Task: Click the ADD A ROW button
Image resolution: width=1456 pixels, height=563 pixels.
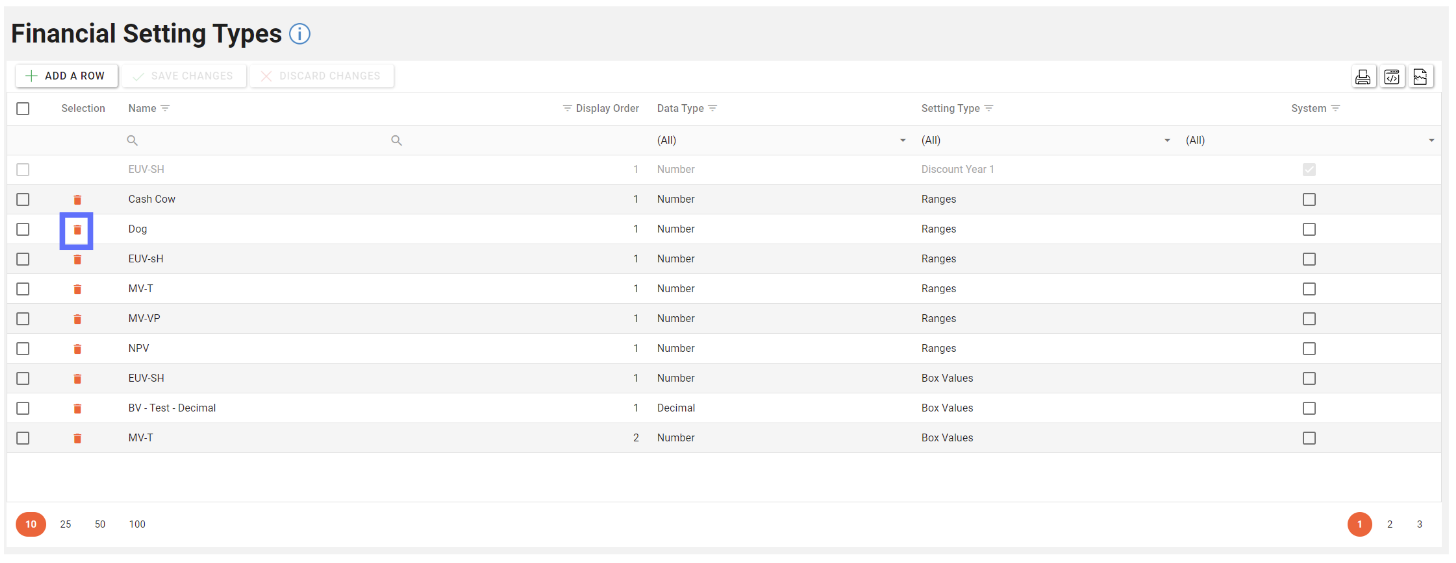Action: point(66,76)
